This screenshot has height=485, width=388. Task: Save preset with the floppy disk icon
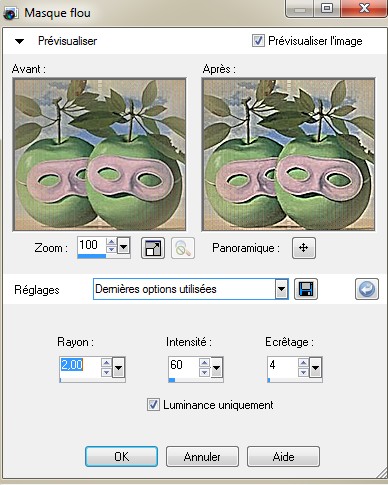pyautogui.click(x=306, y=289)
